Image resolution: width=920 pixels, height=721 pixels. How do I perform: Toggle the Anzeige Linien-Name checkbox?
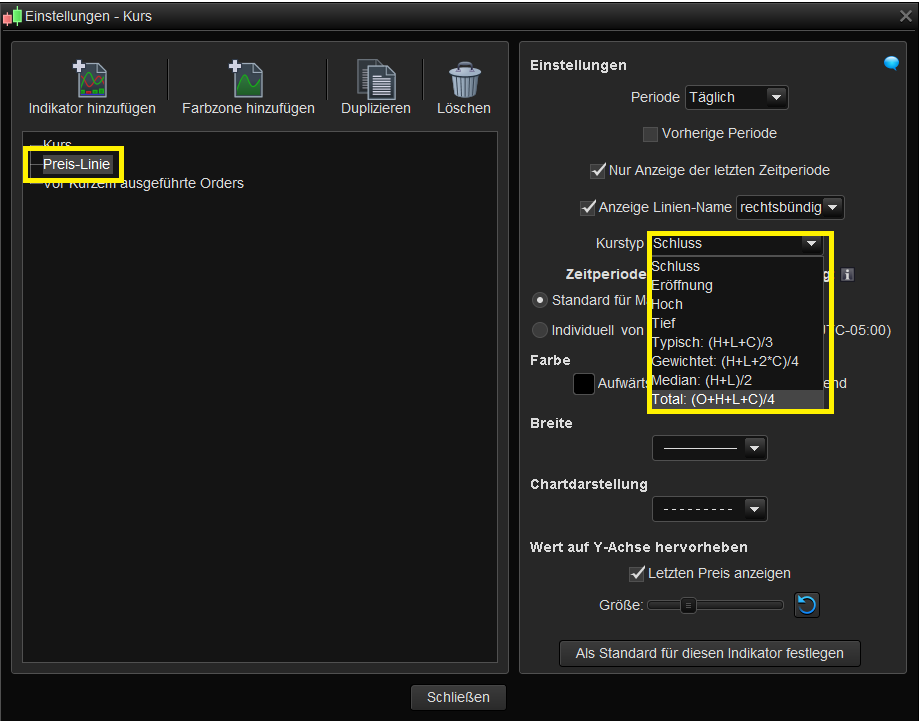coord(587,208)
